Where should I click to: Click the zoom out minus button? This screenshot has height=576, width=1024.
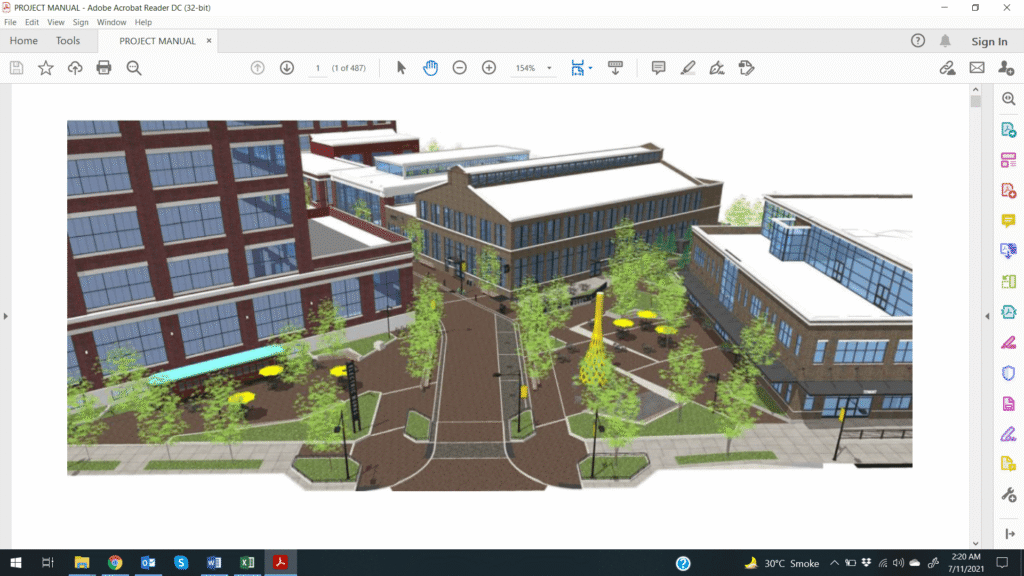click(459, 68)
